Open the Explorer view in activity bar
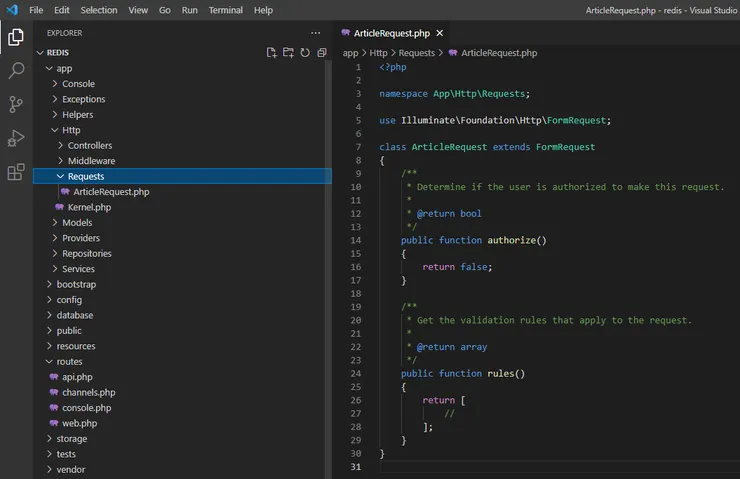The image size is (740, 479). 16,38
